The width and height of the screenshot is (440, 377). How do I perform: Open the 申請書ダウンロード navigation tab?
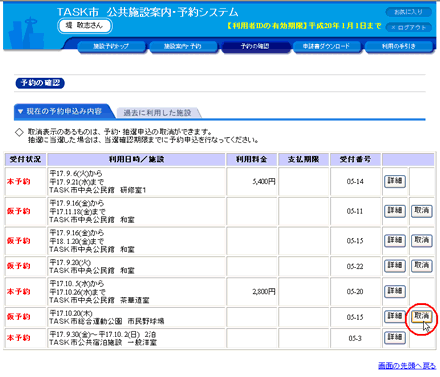pos(327,47)
